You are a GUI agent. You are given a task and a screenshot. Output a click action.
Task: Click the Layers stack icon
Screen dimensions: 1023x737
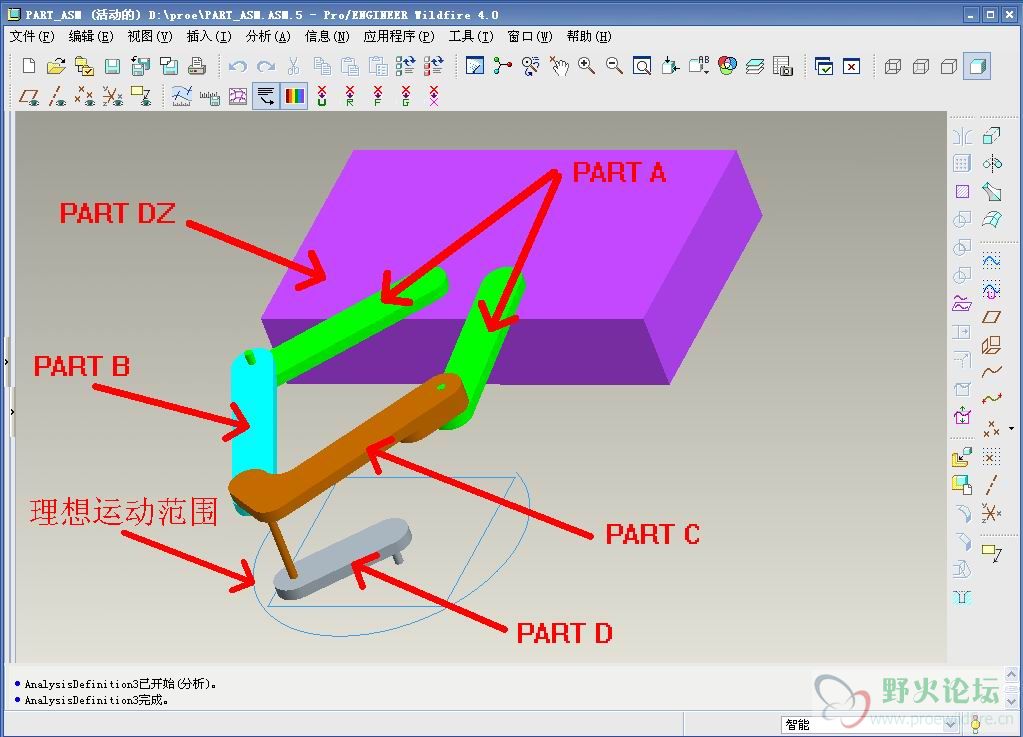tap(755, 66)
